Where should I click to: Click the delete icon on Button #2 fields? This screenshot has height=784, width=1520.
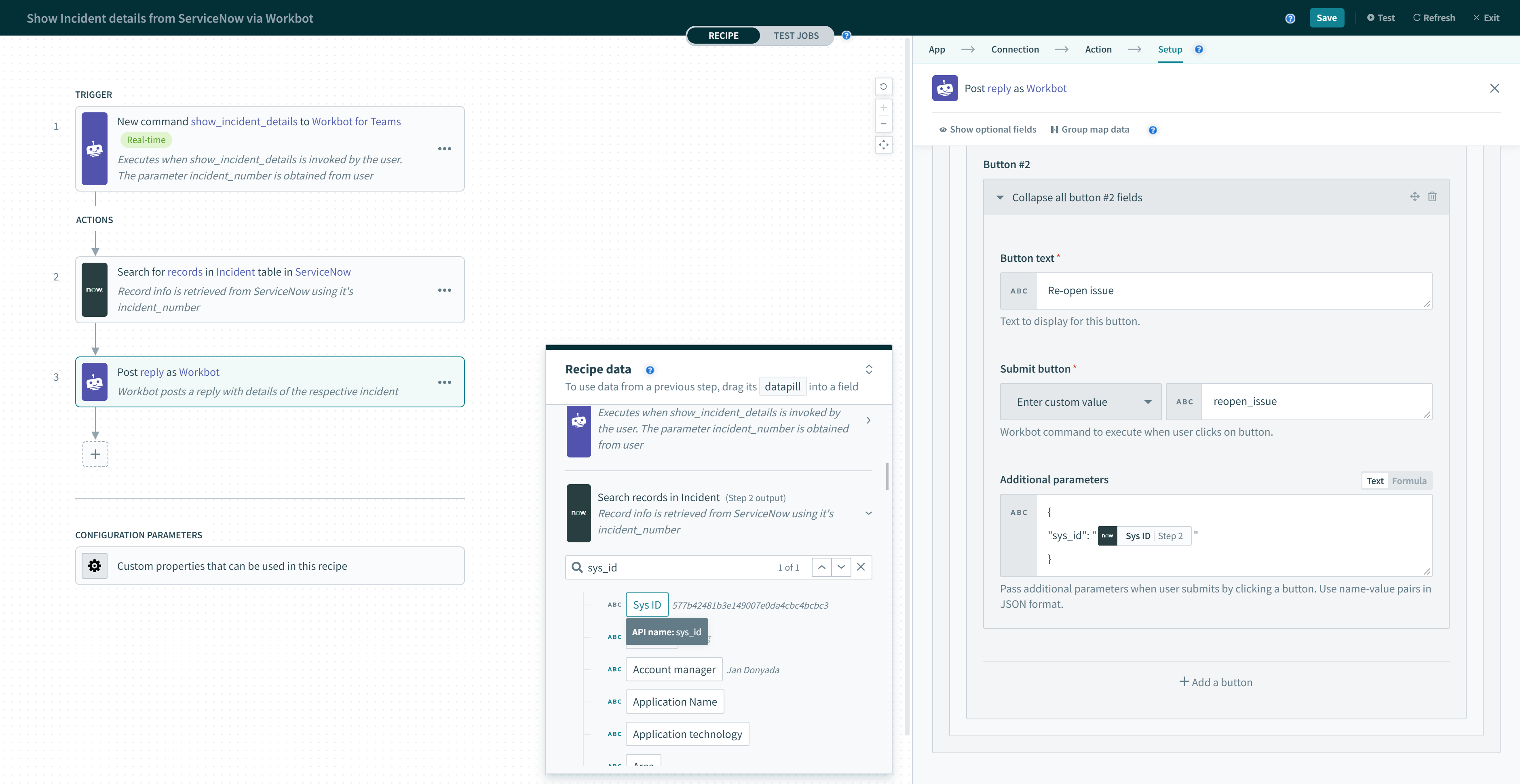tap(1432, 197)
